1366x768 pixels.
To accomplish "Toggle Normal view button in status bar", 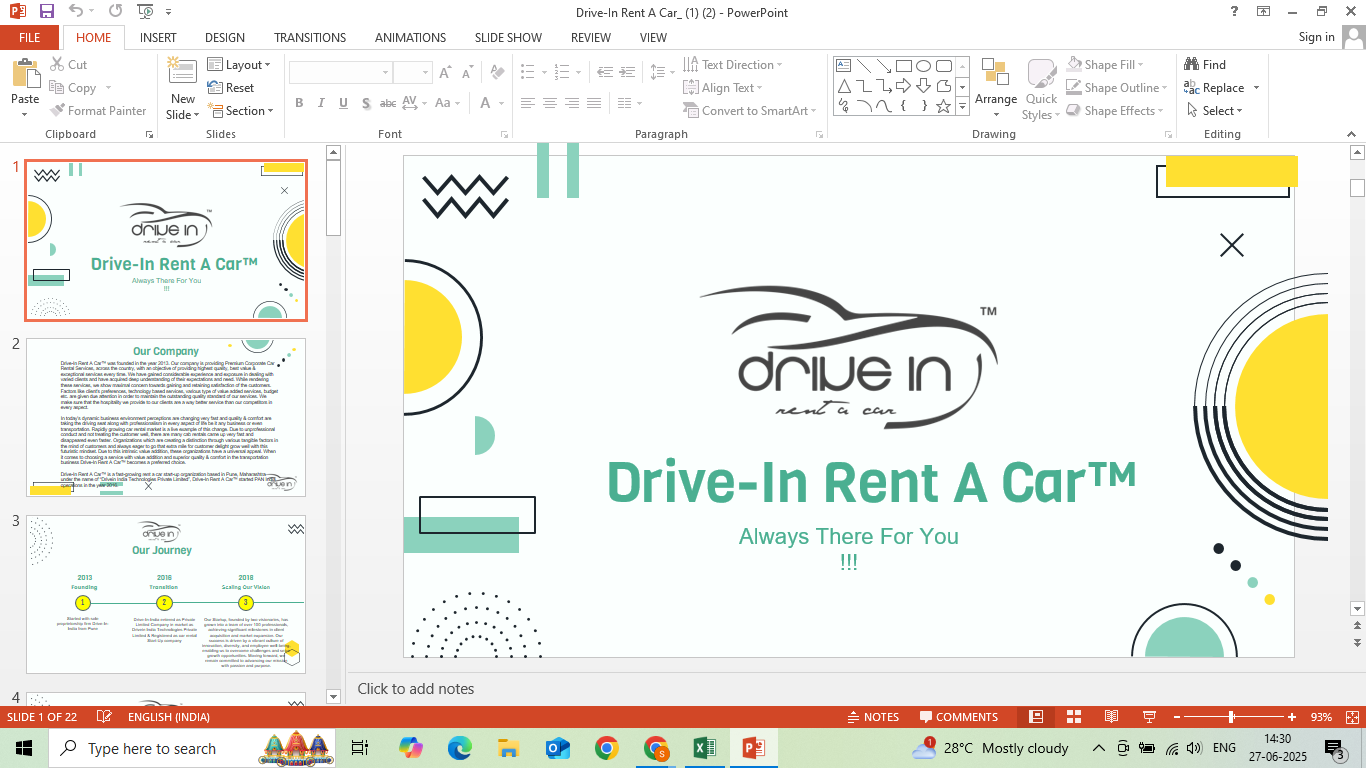I will pyautogui.click(x=1036, y=717).
